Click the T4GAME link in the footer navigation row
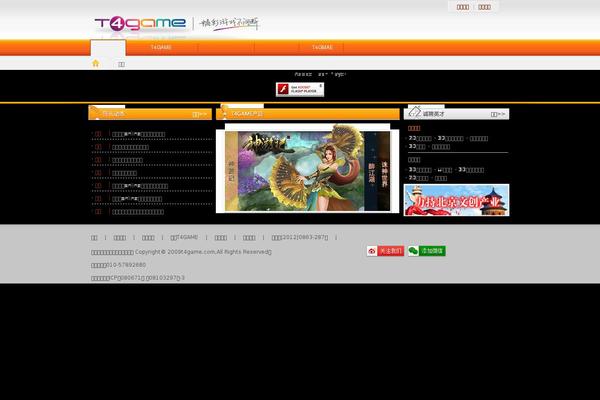The image size is (600, 400). (184, 237)
